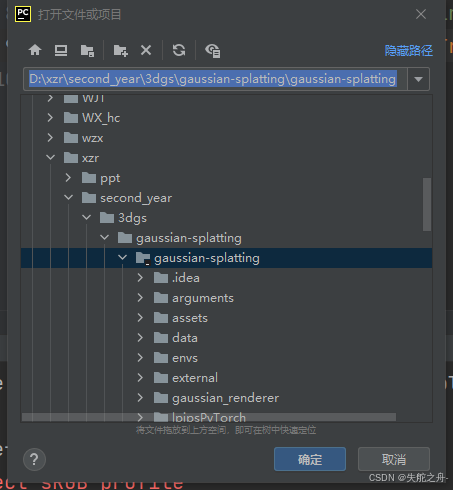Collapse the 3dgs folder
The height and width of the screenshot is (490, 453).
[86, 217]
